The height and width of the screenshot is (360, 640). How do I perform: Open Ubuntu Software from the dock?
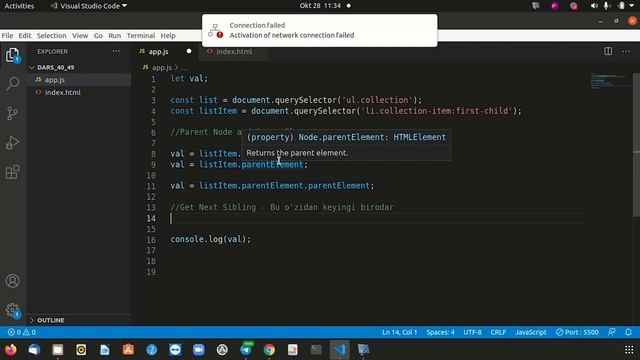128,350
